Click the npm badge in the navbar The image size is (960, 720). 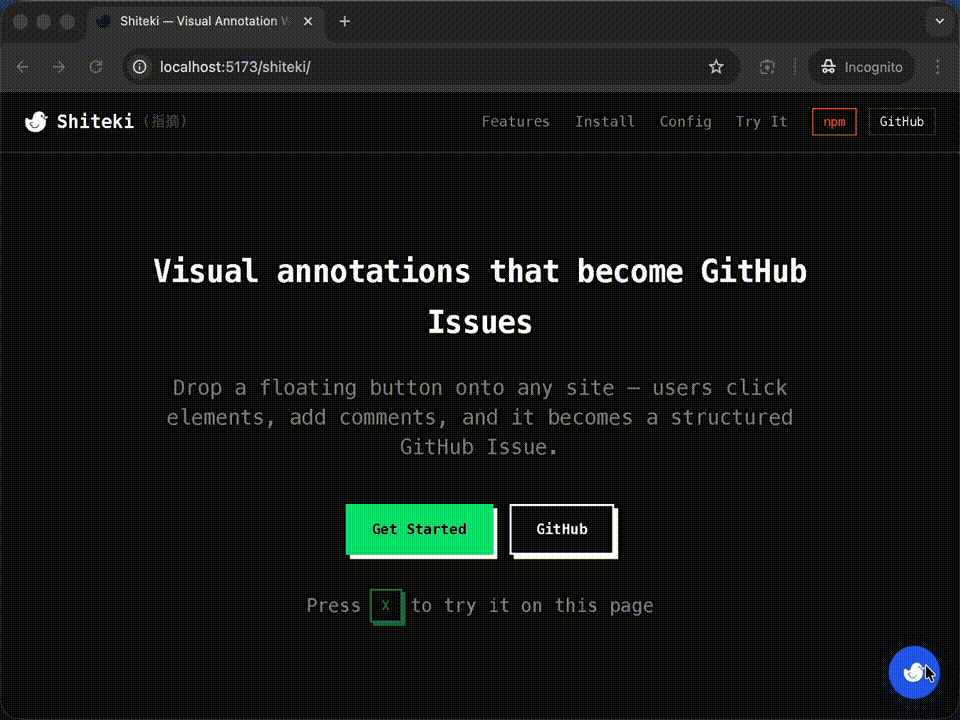tap(834, 121)
